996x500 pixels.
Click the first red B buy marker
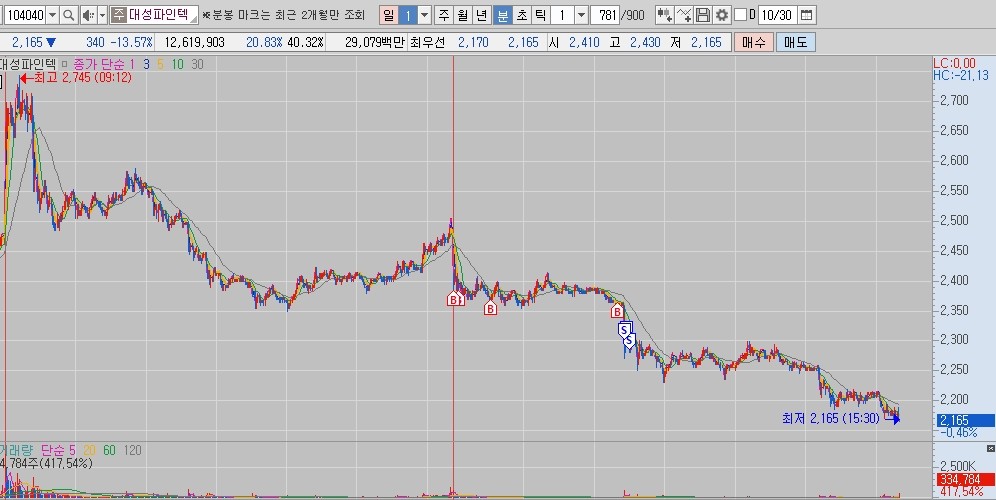pos(454,299)
